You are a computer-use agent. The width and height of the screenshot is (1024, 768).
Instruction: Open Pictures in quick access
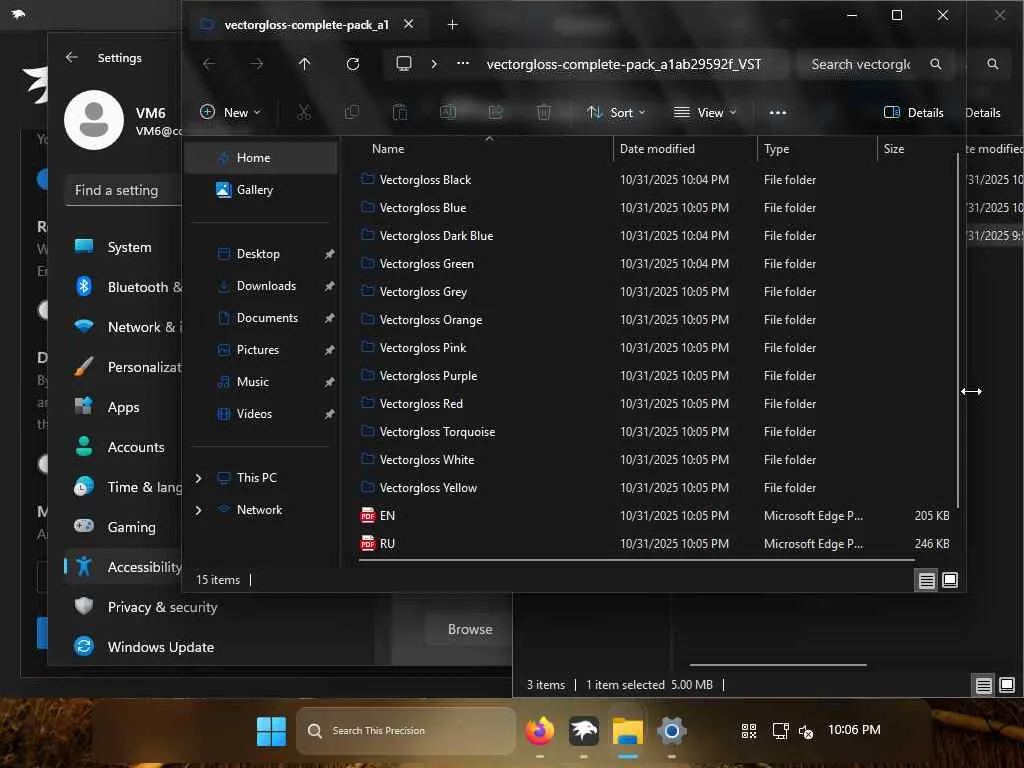[257, 350]
